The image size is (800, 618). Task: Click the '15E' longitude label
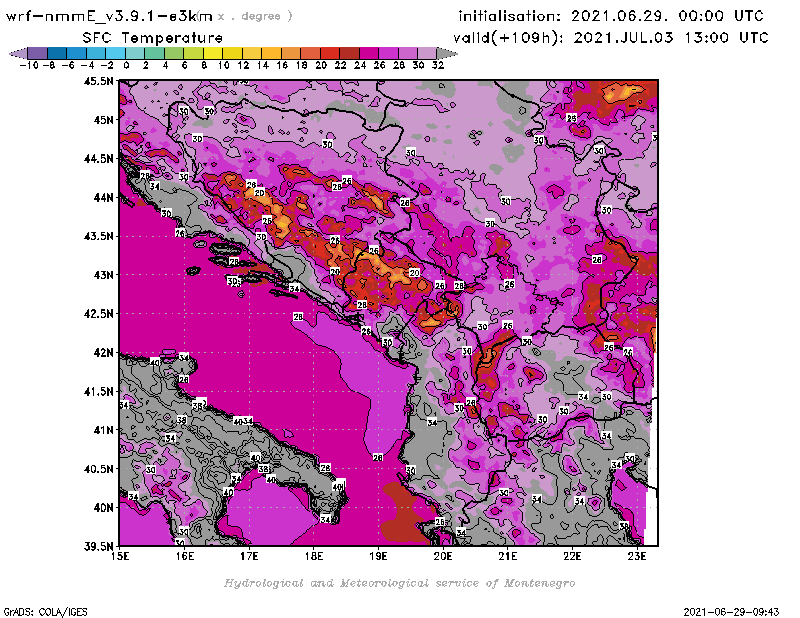click(x=120, y=556)
